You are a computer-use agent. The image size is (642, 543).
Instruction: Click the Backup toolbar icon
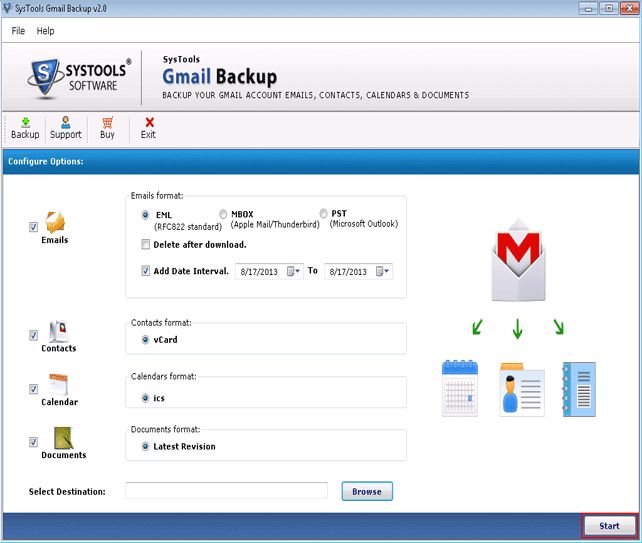(25, 122)
